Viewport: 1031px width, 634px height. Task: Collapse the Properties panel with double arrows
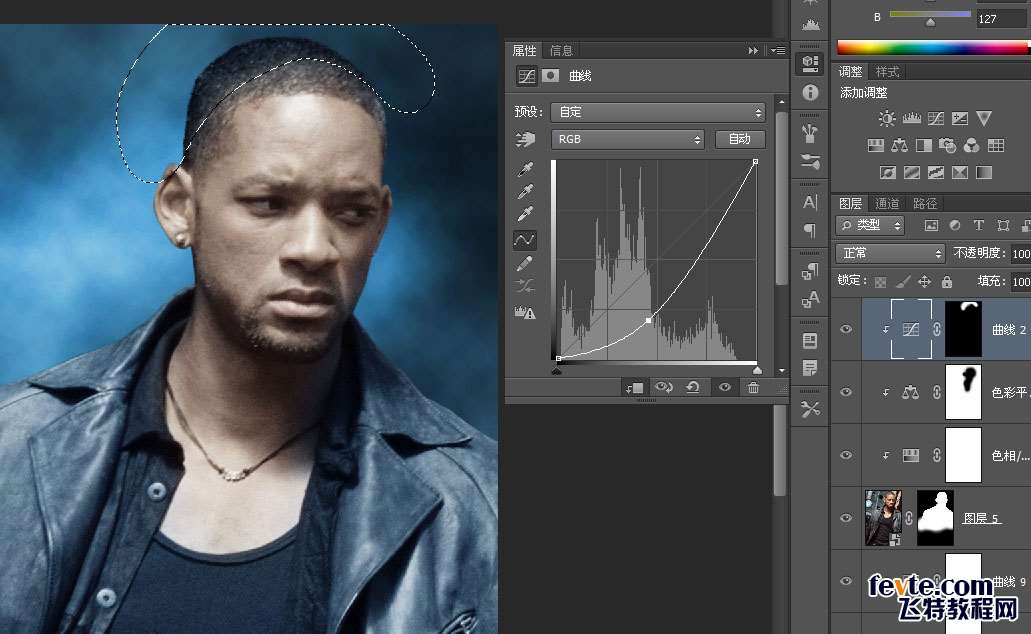754,51
